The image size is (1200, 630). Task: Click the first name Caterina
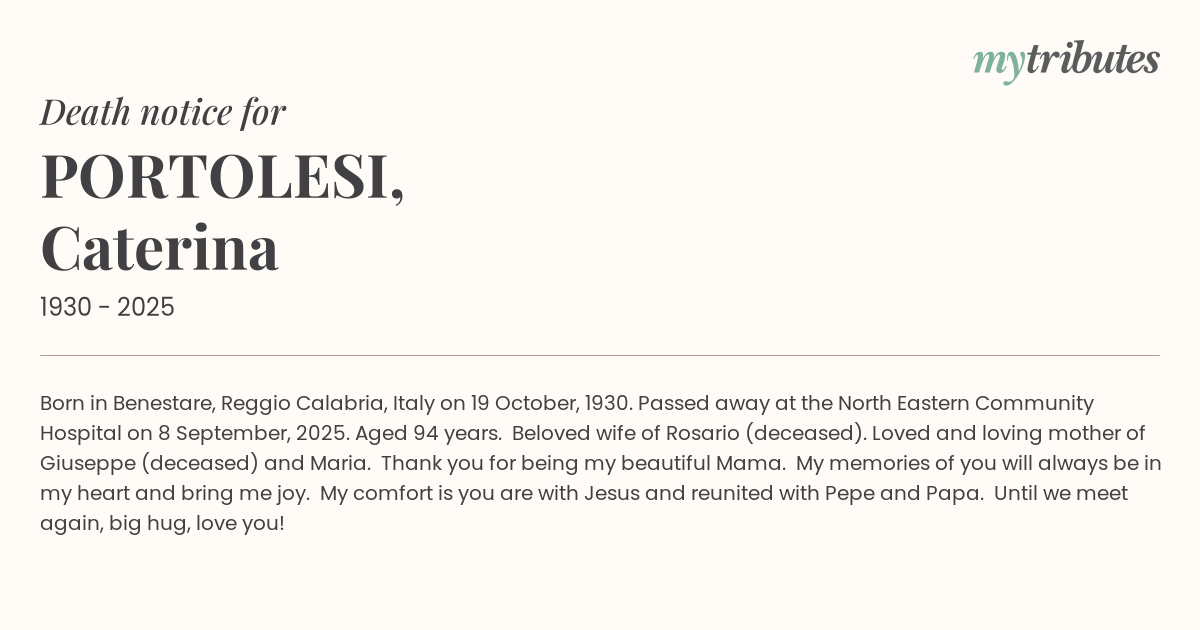pyautogui.click(x=160, y=248)
